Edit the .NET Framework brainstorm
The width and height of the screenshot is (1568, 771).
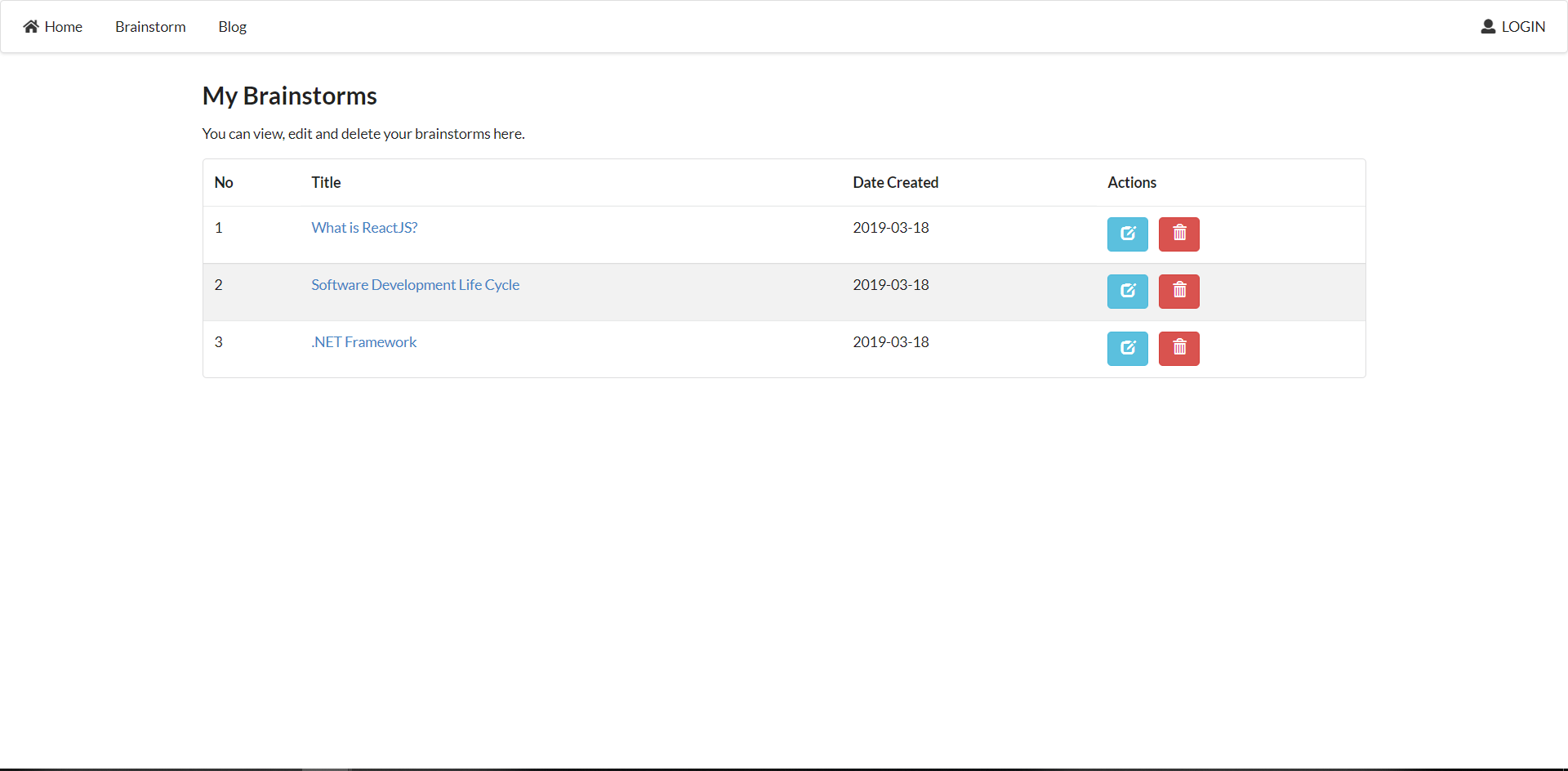coord(1127,349)
